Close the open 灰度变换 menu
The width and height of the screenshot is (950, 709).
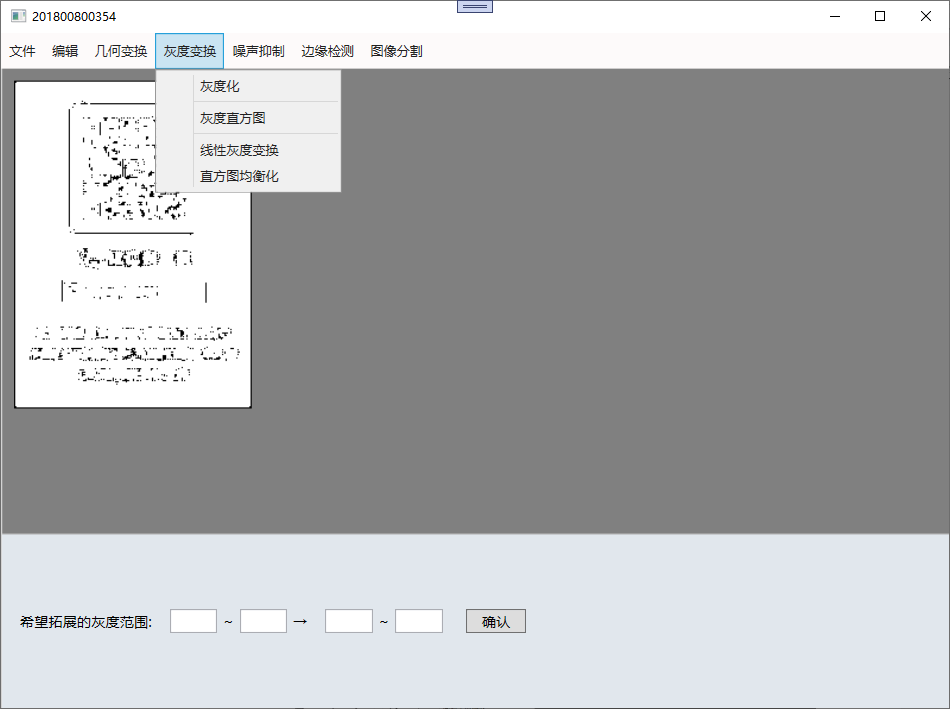tap(190, 52)
